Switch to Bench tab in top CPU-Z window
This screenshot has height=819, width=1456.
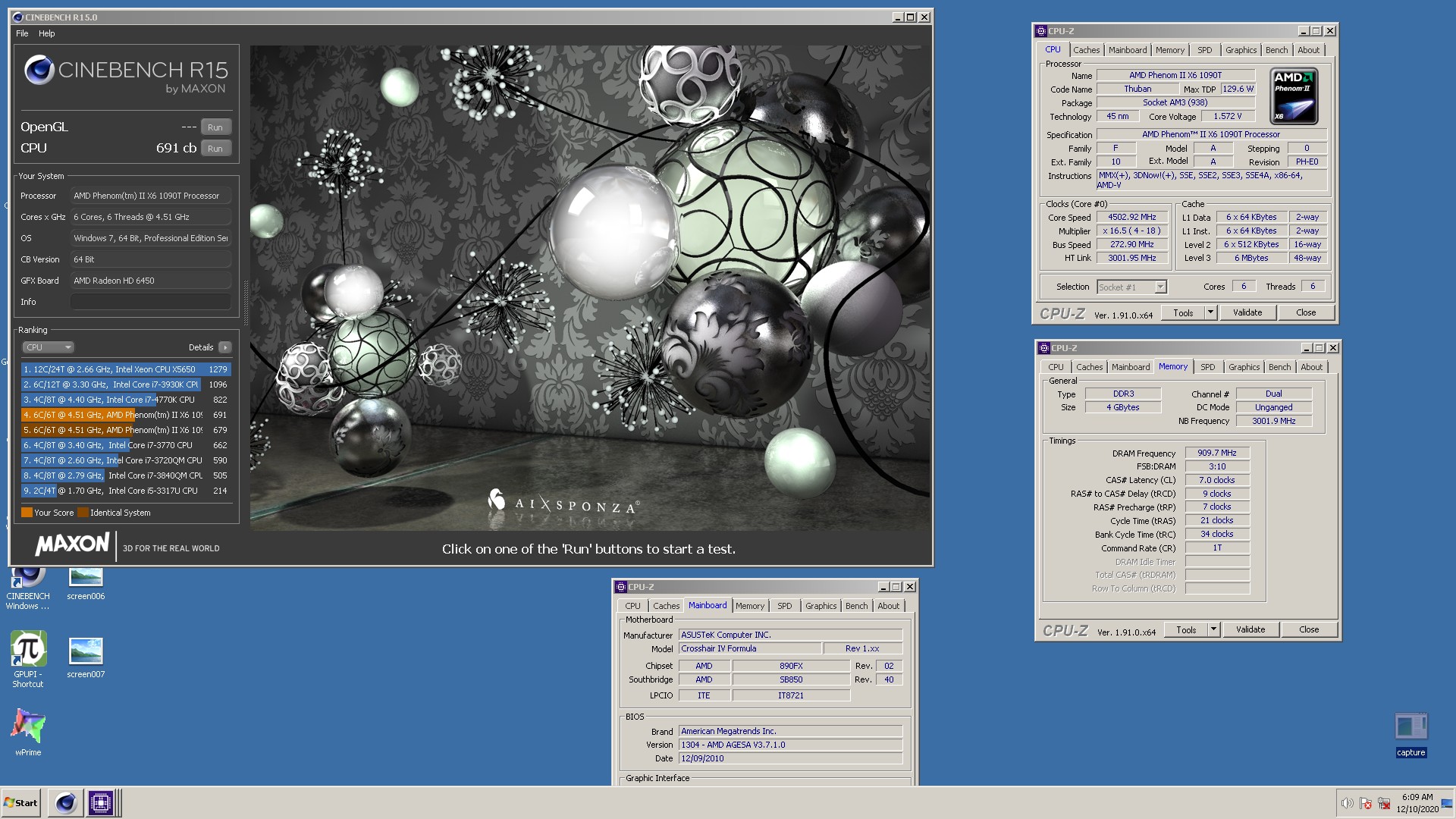(1277, 50)
